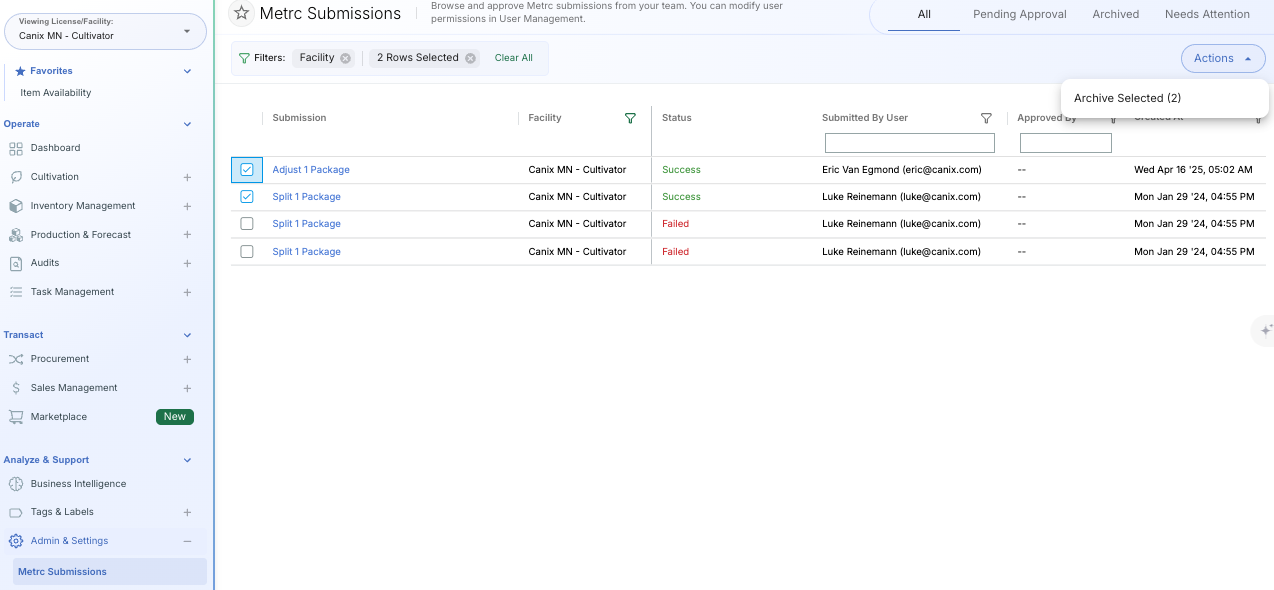This screenshot has height=590, width=1274.
Task: Uncheck the Success Split 1 Package checkbox
Action: point(247,197)
